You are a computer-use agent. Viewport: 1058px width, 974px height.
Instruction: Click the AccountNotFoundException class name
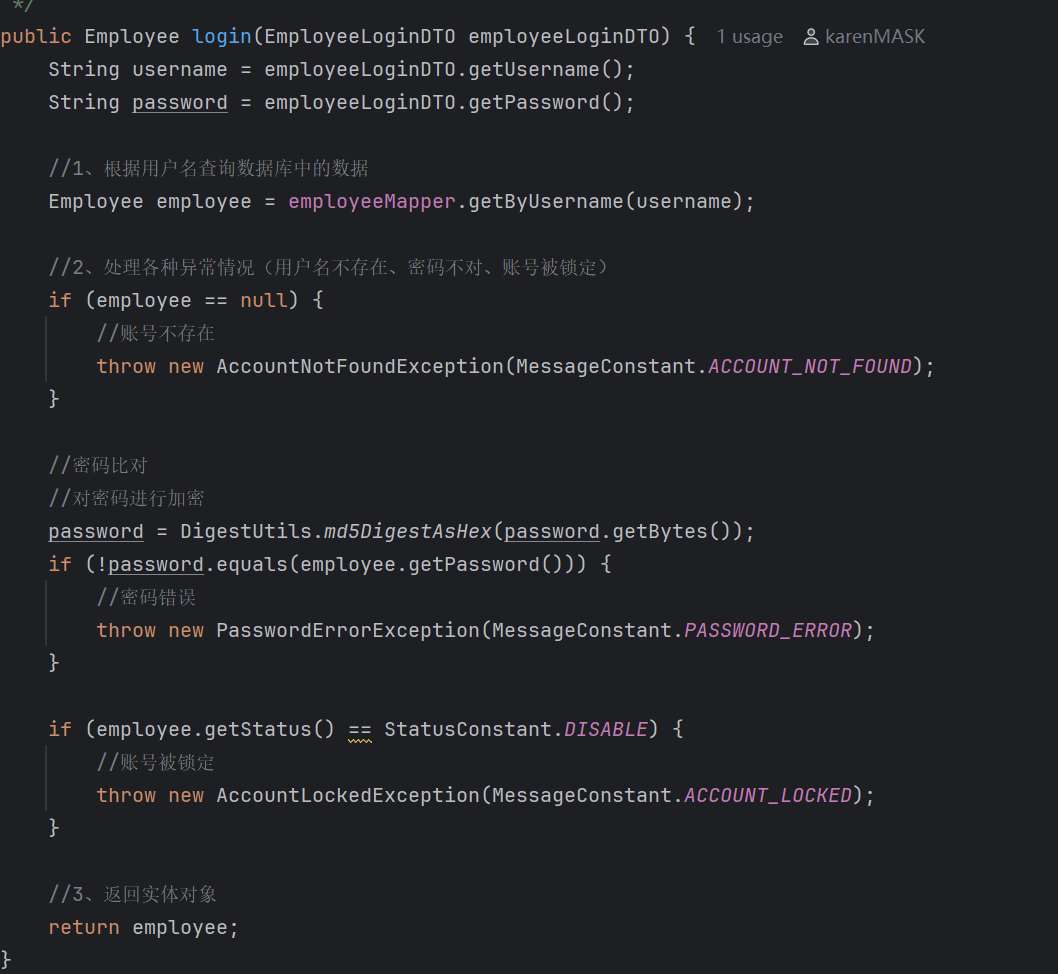(360, 366)
